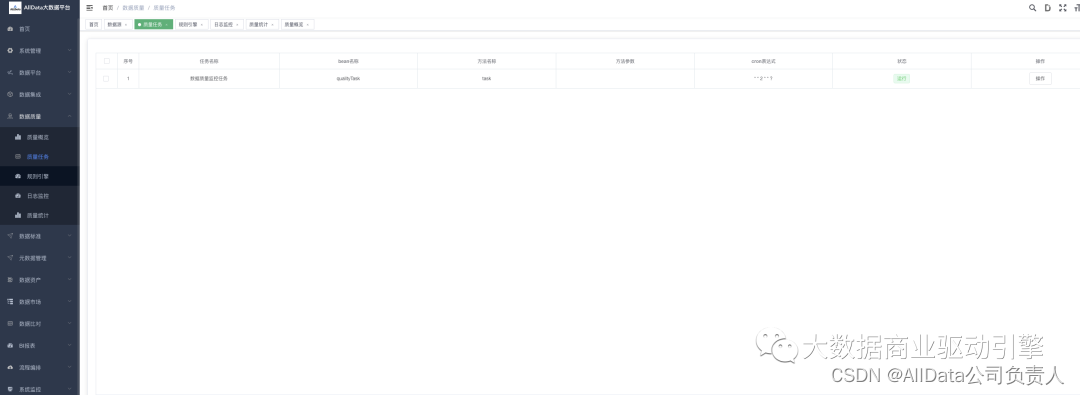Close the 质量统计 tab
1080x395 pixels.
[273, 25]
